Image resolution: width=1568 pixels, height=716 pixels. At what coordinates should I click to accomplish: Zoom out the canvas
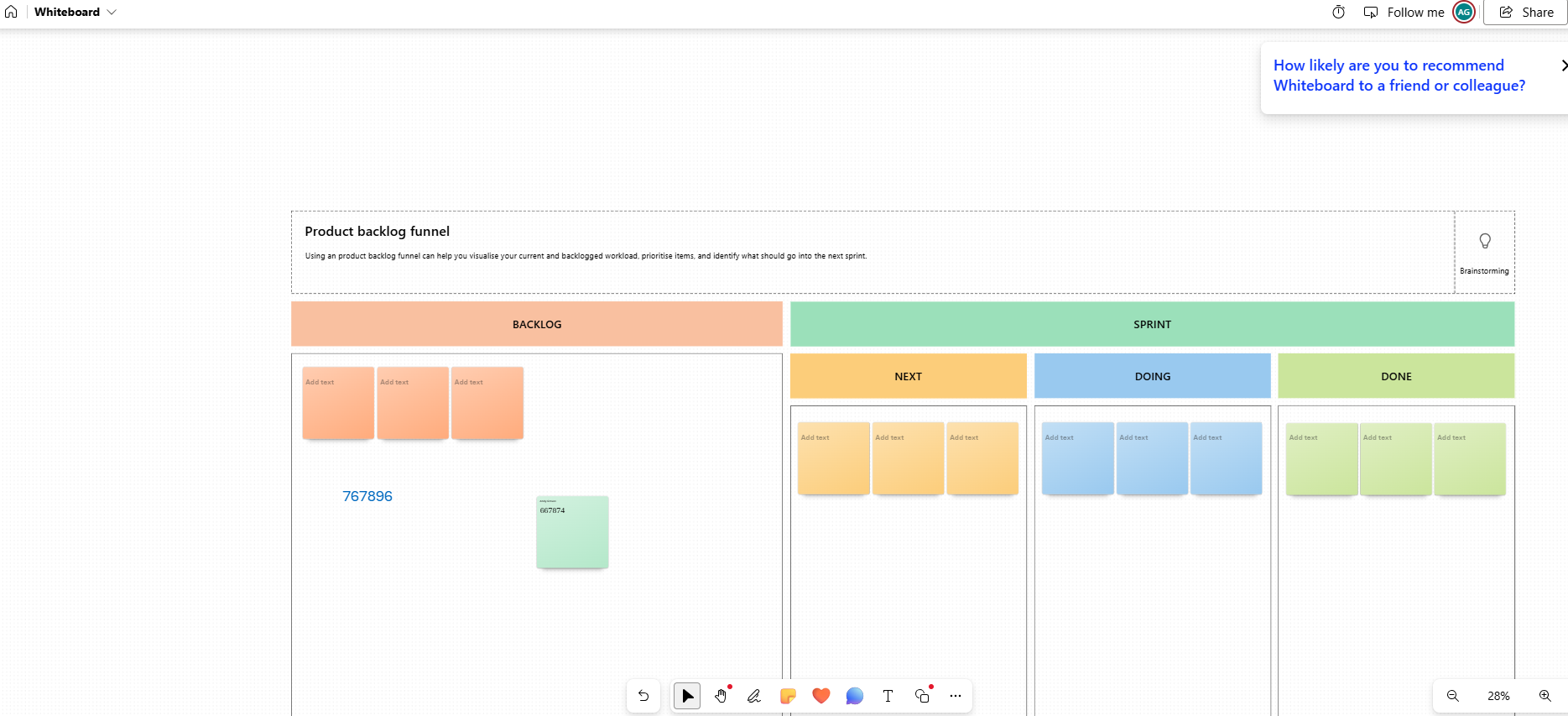[x=1453, y=696]
